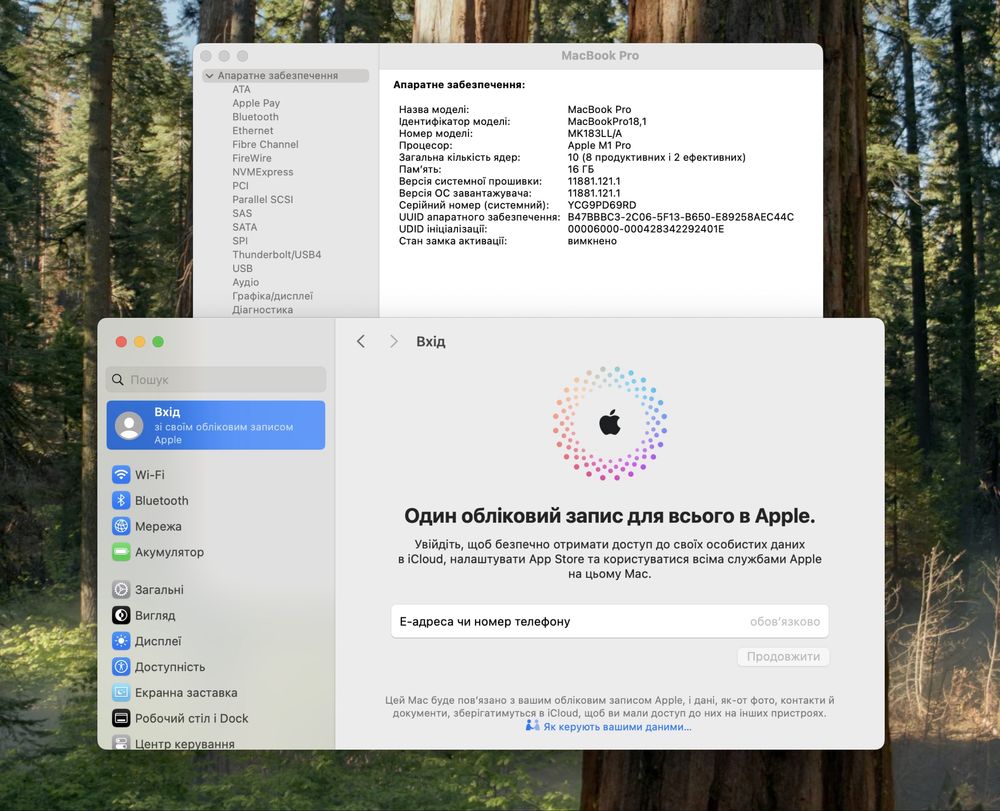Open Wi-Fi settings icon in sidebar

click(x=121, y=474)
